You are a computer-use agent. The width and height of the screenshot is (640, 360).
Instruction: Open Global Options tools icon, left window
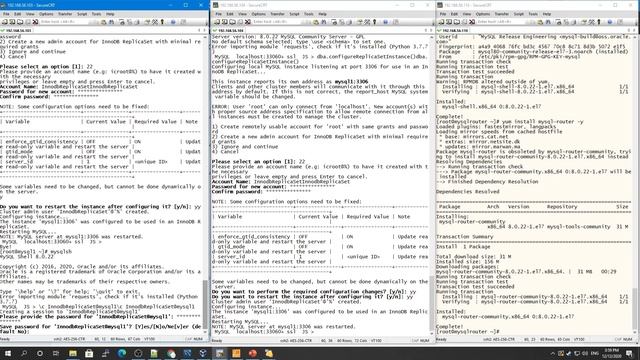(x=155, y=22)
